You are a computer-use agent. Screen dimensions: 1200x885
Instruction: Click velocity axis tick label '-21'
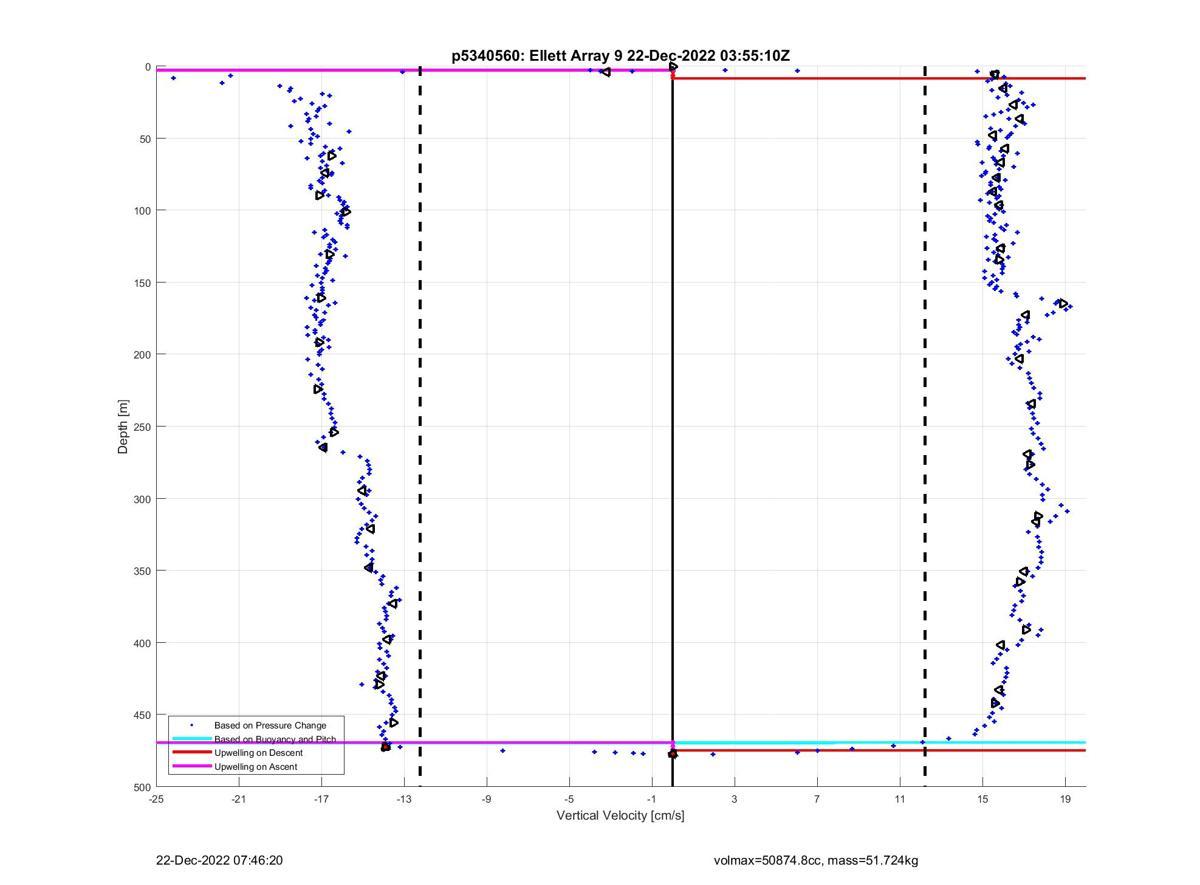click(x=239, y=798)
